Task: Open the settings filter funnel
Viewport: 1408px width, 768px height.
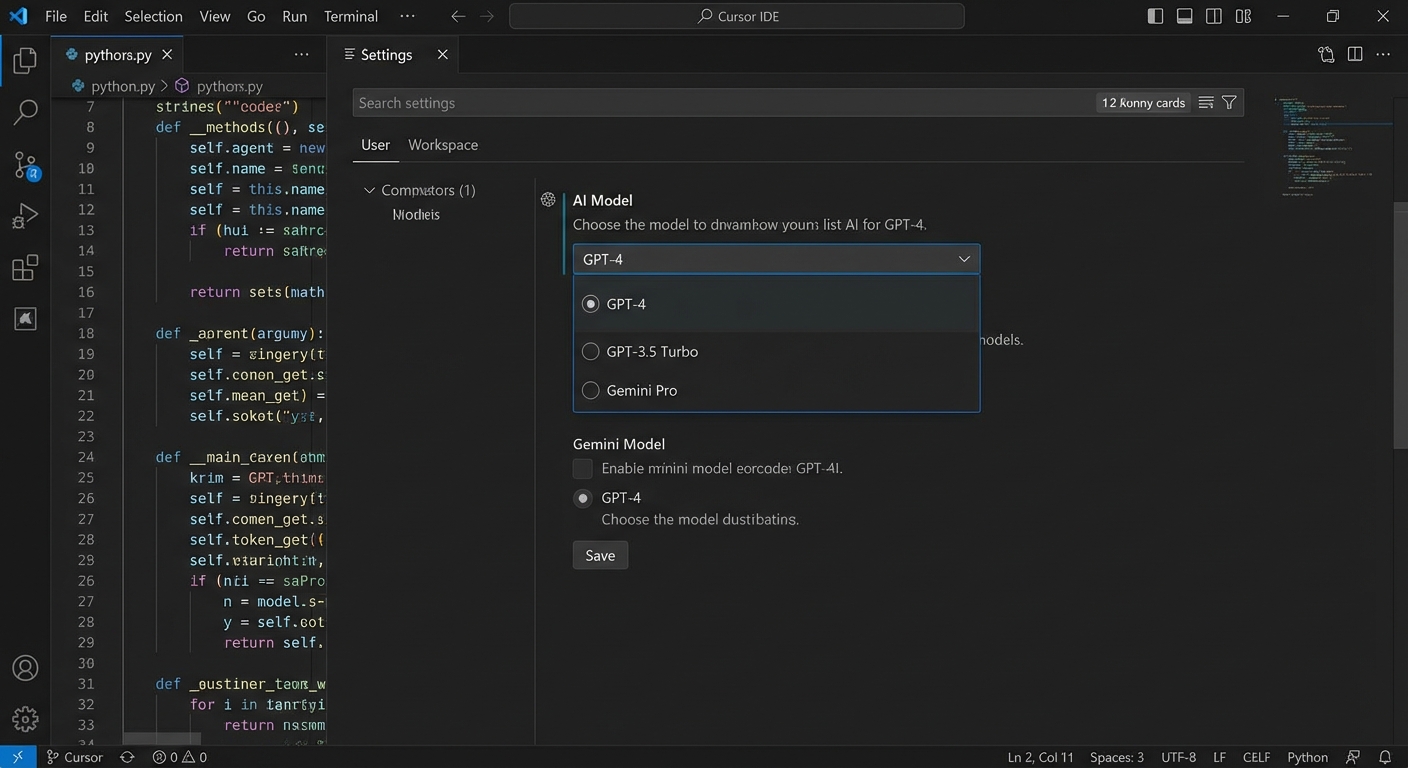Action: point(1230,103)
